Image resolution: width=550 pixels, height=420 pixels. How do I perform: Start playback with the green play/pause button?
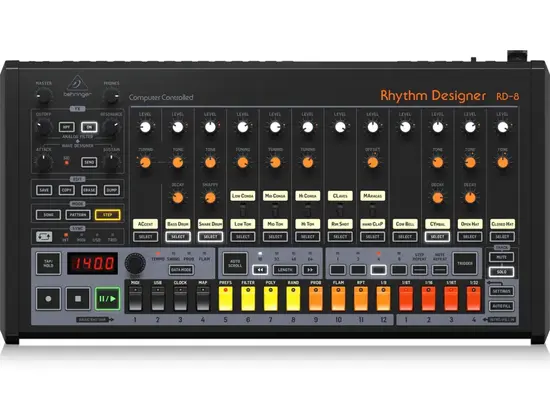point(107,299)
